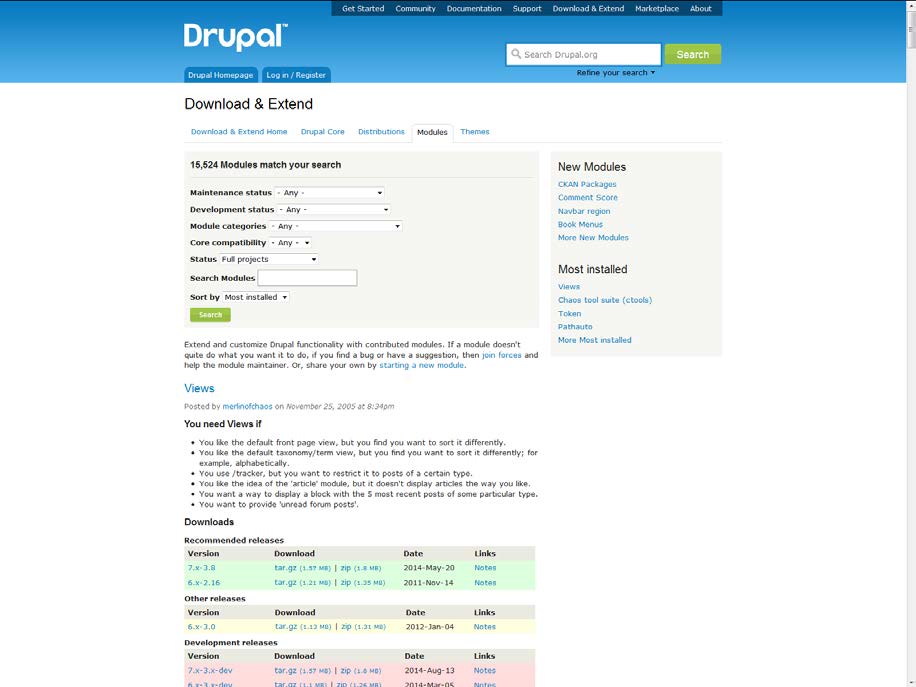916x687 pixels.
Task: Switch to the Download & Extend Home tab
Action: [239, 131]
